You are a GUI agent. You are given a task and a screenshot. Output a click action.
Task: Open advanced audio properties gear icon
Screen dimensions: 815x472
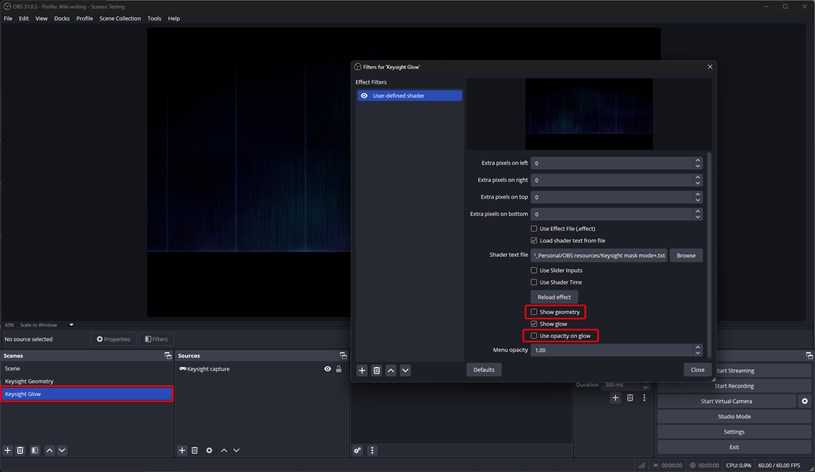(x=358, y=450)
